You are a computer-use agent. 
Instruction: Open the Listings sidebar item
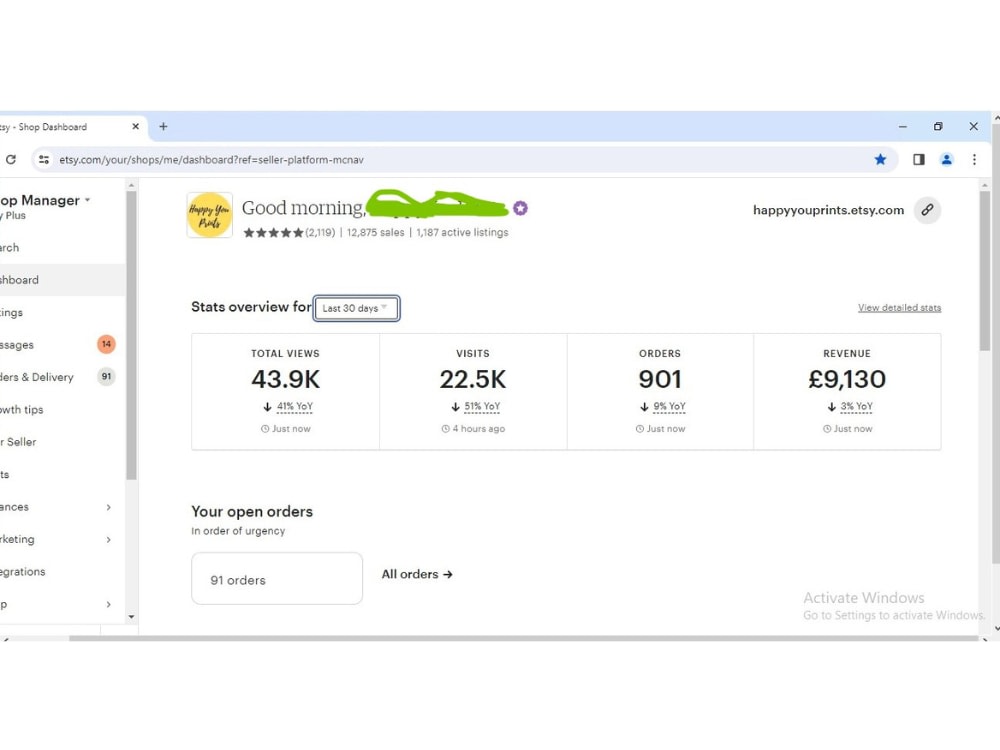point(62,312)
